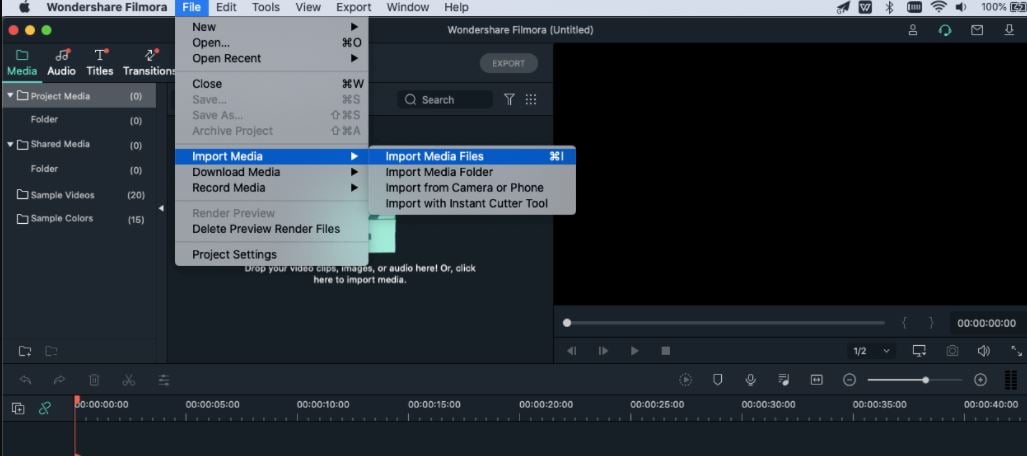
Task: Click the preview playback progress bar
Action: [x=724, y=323]
